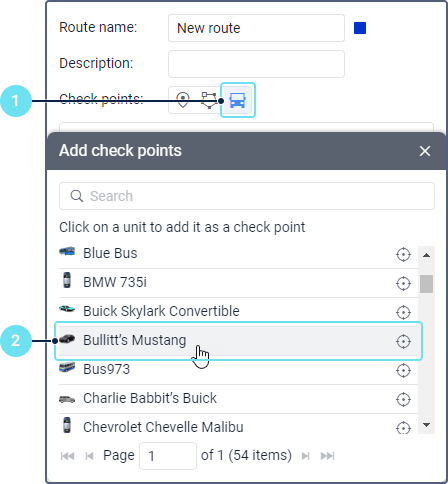Go to the next page arrow
Viewport: 448px width, 484px height.
[x=305, y=456]
